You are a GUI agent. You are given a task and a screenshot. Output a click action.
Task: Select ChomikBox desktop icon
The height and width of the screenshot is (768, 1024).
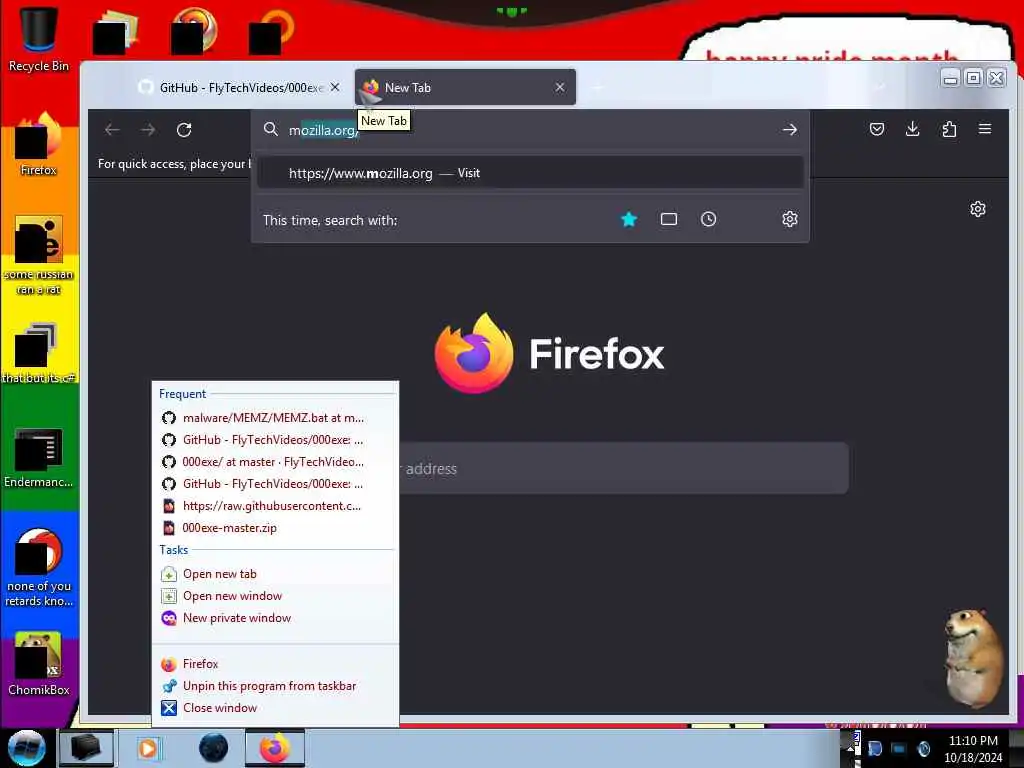coord(39,664)
